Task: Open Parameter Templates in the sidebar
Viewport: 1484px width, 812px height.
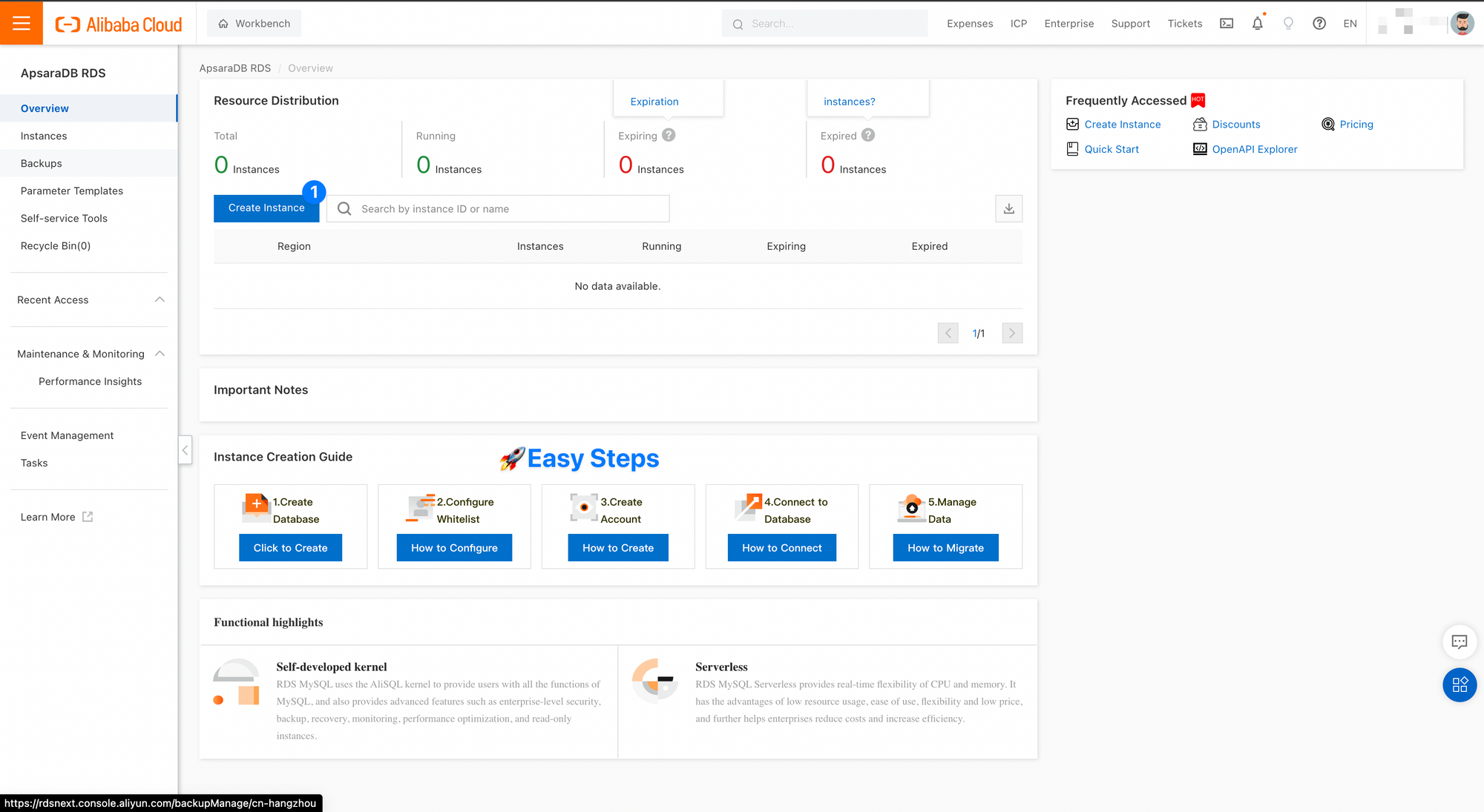Action: (72, 191)
